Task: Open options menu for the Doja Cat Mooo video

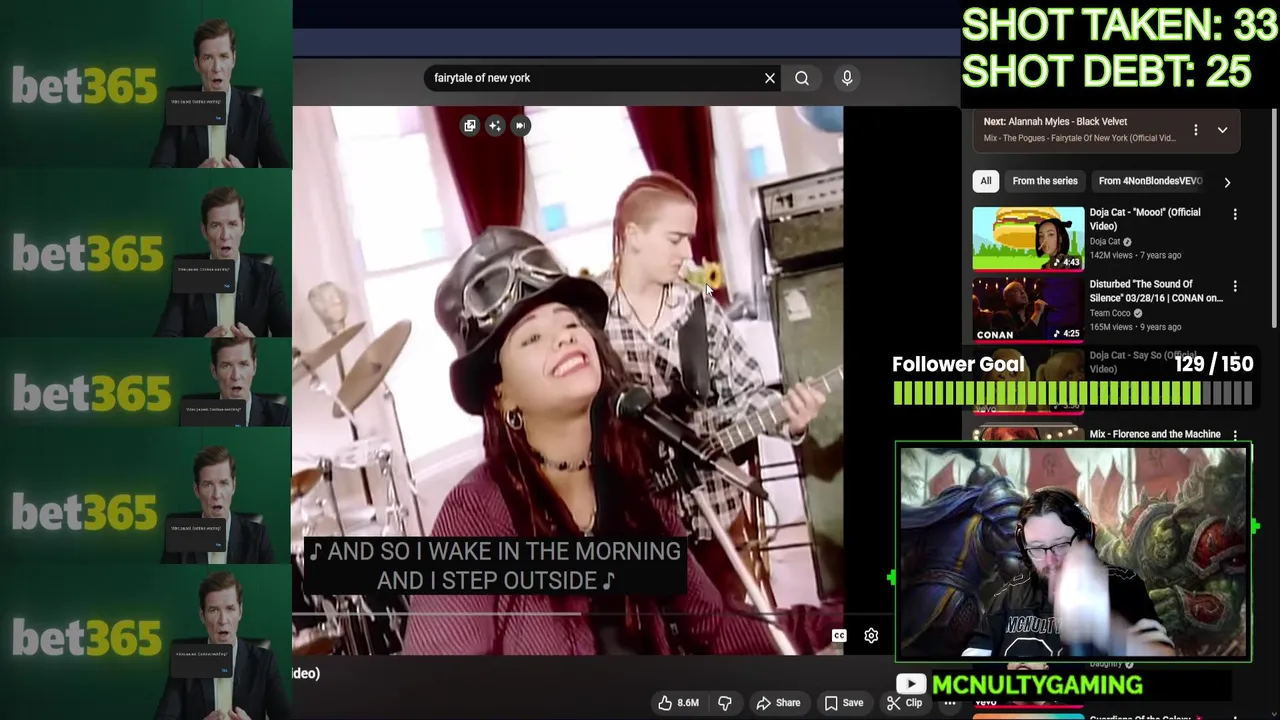Action: (x=1235, y=214)
